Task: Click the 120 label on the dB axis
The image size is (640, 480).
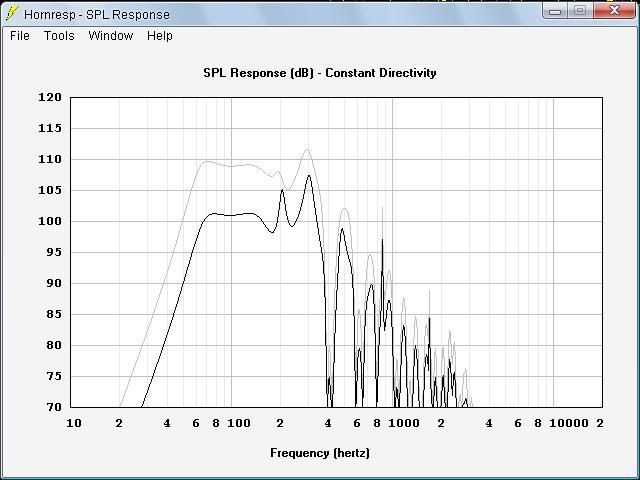Action: [51, 98]
